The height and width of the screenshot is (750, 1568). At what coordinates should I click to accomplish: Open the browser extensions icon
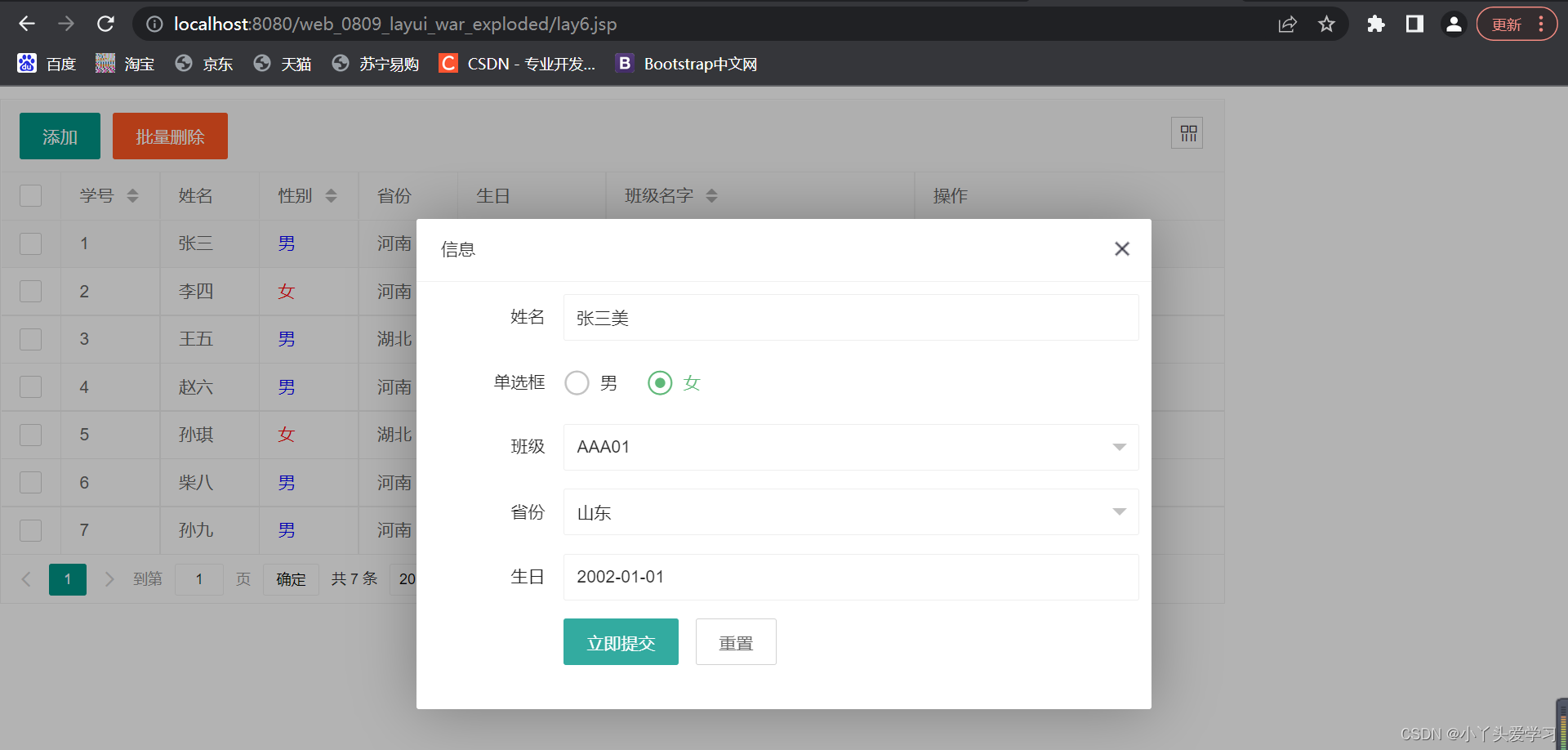click(1376, 24)
